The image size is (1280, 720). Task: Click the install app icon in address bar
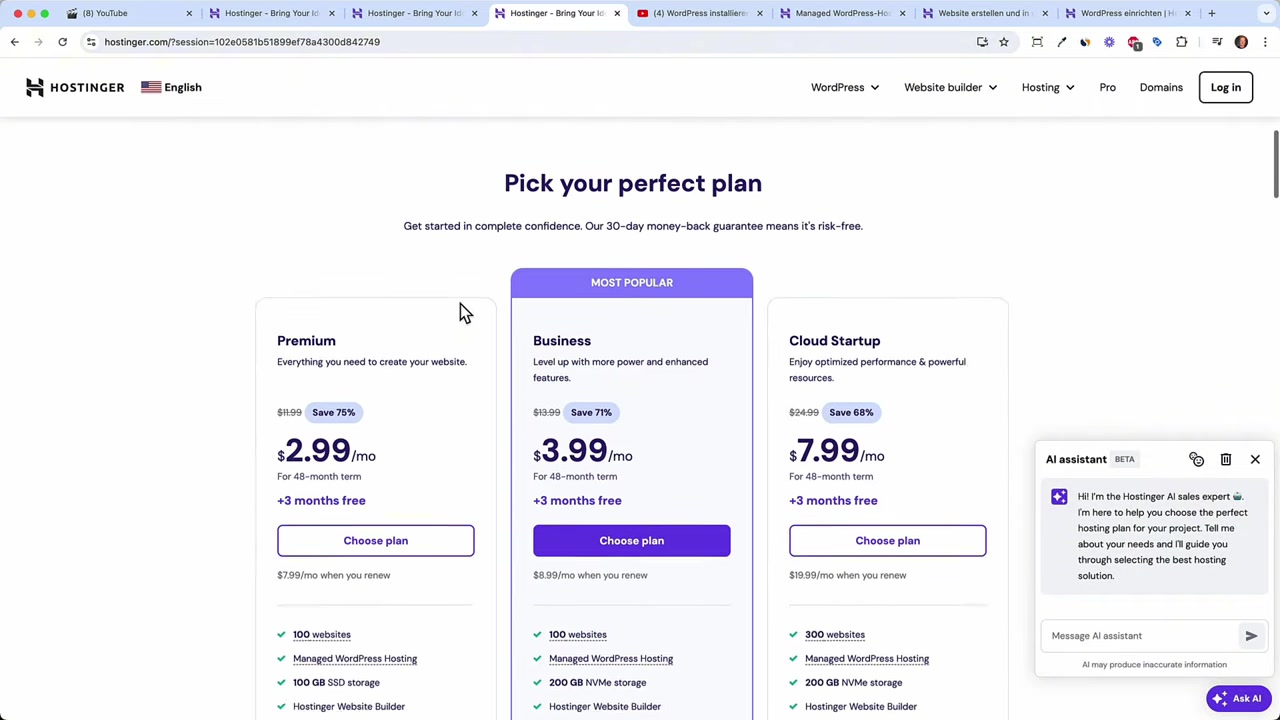(982, 42)
